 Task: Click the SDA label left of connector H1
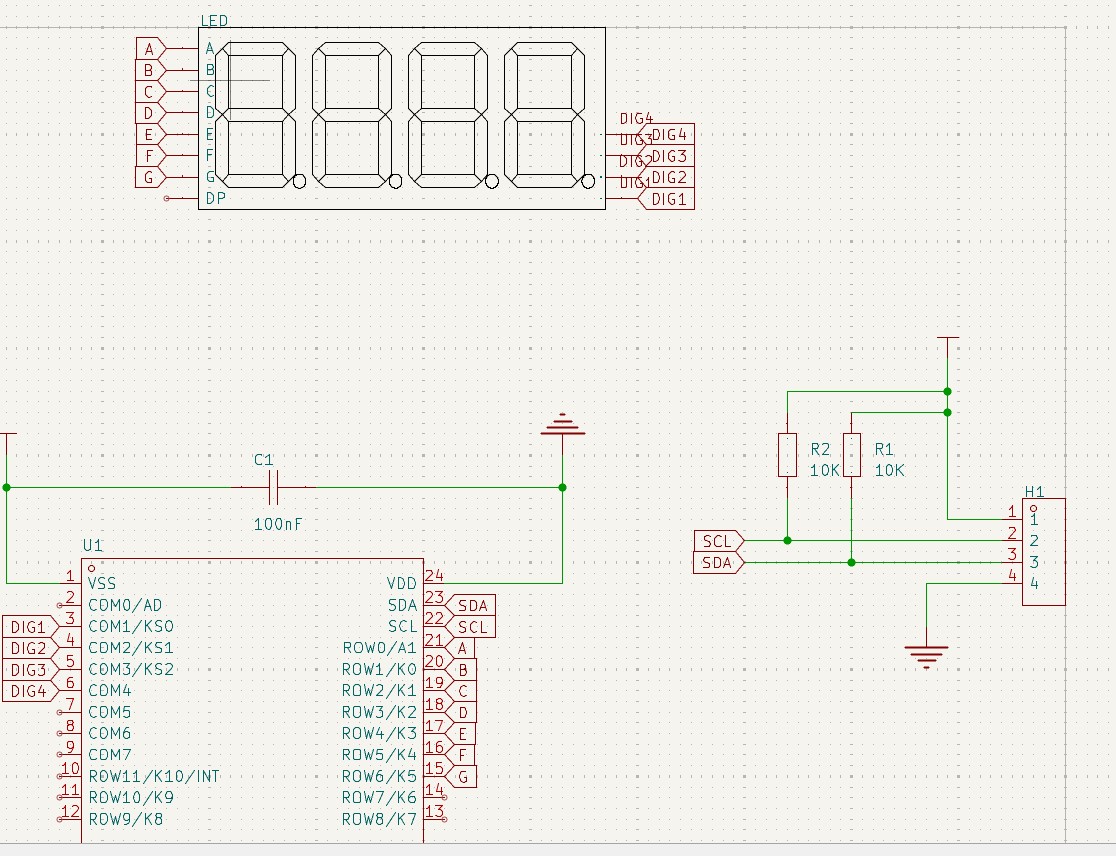click(718, 563)
